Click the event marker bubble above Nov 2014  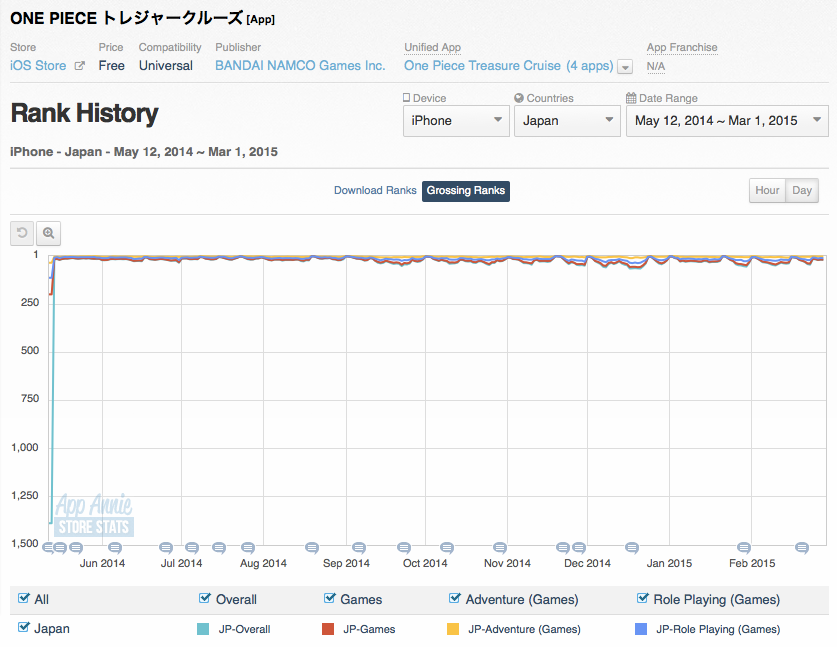tap(500, 548)
